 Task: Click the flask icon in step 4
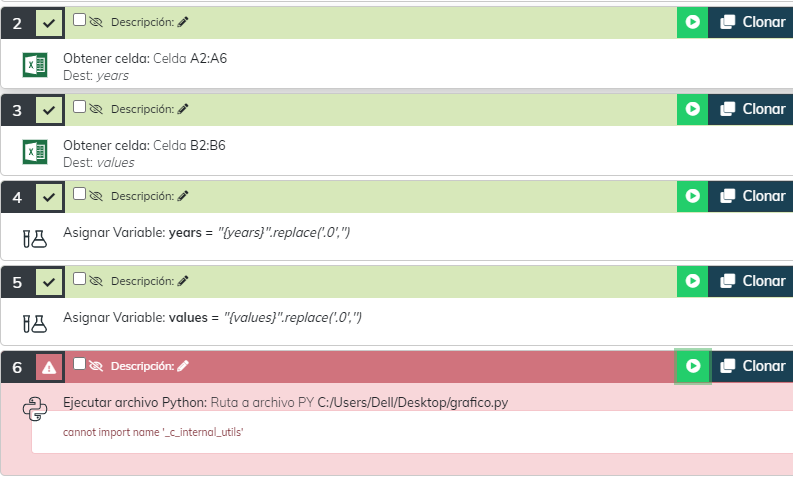pos(35,238)
